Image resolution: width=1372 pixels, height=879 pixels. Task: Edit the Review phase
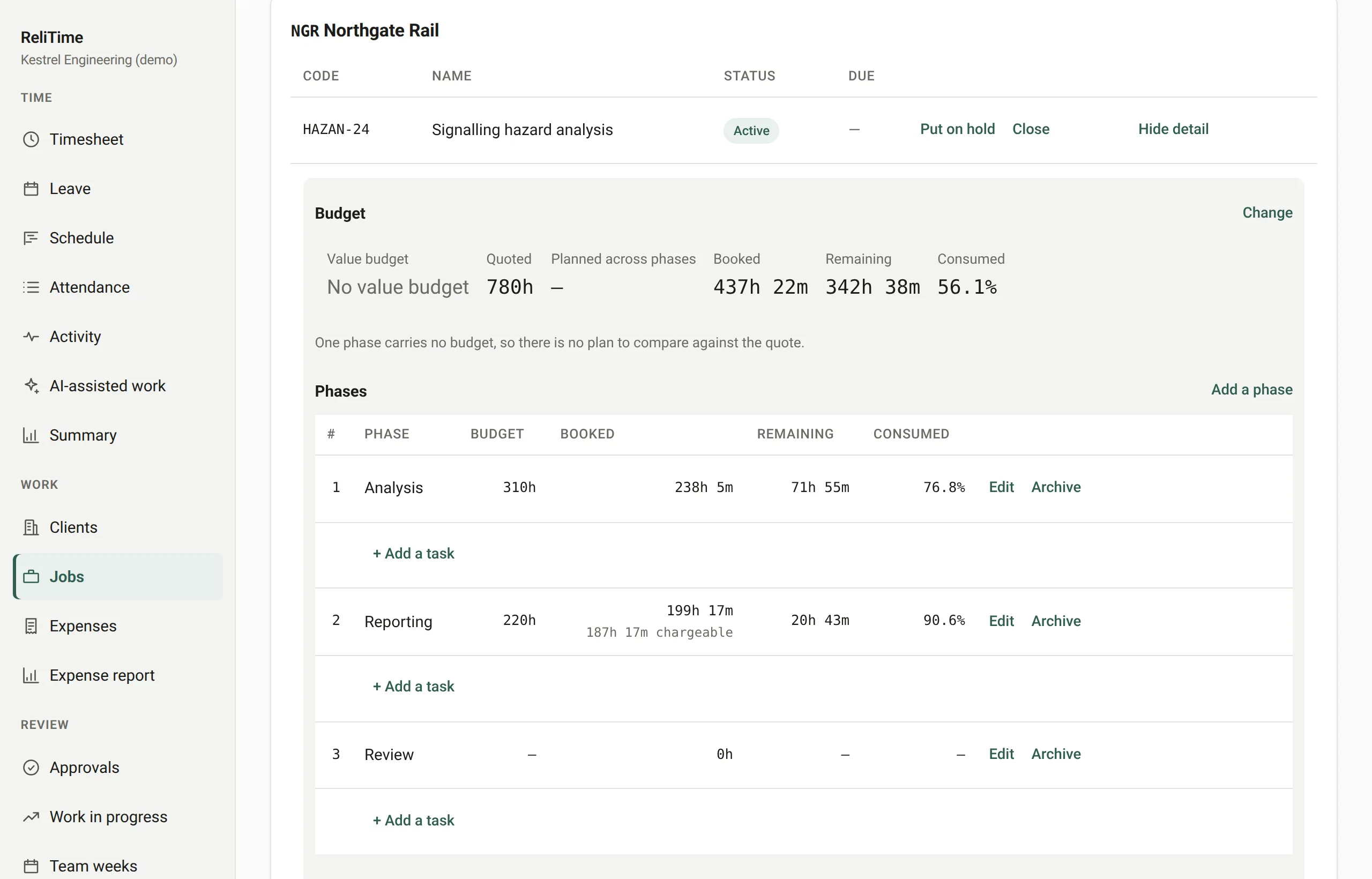[x=1001, y=754]
